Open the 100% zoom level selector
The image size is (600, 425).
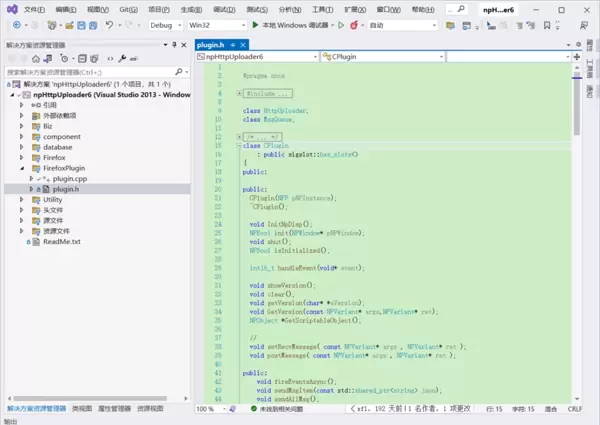208,409
